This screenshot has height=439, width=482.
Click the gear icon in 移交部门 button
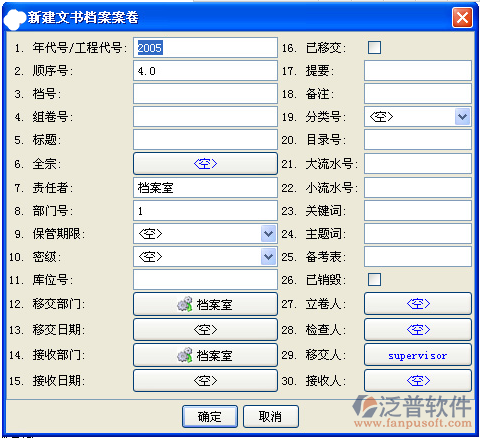pos(185,304)
